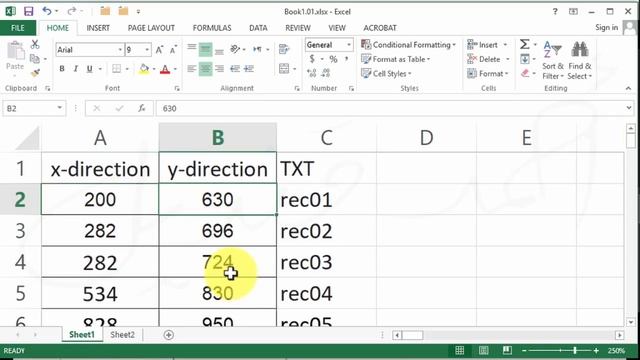The image size is (640, 360).
Task: Expand the Conditional Formatting menu
Action: [409, 44]
